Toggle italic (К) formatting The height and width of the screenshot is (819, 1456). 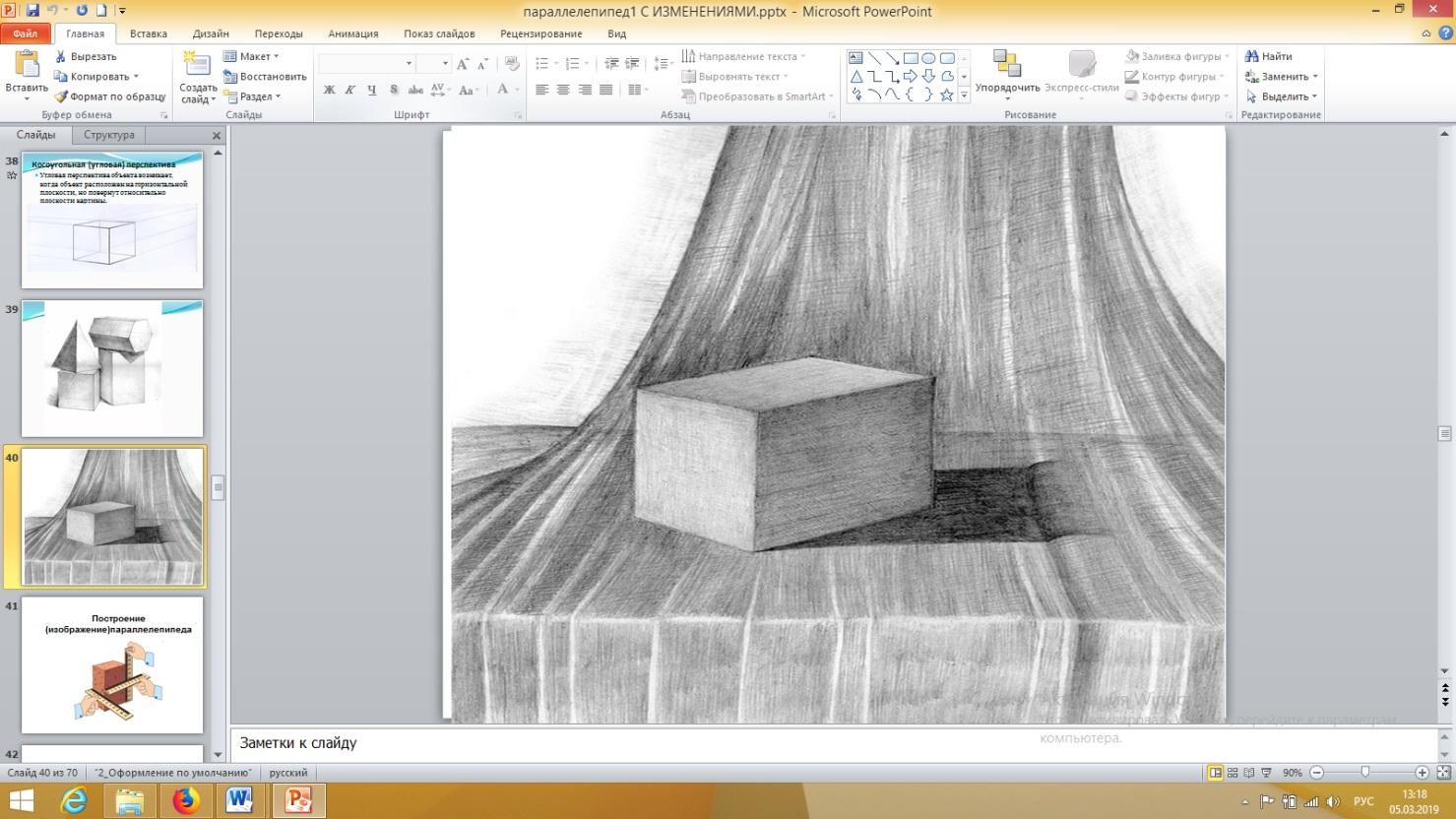coord(349,90)
